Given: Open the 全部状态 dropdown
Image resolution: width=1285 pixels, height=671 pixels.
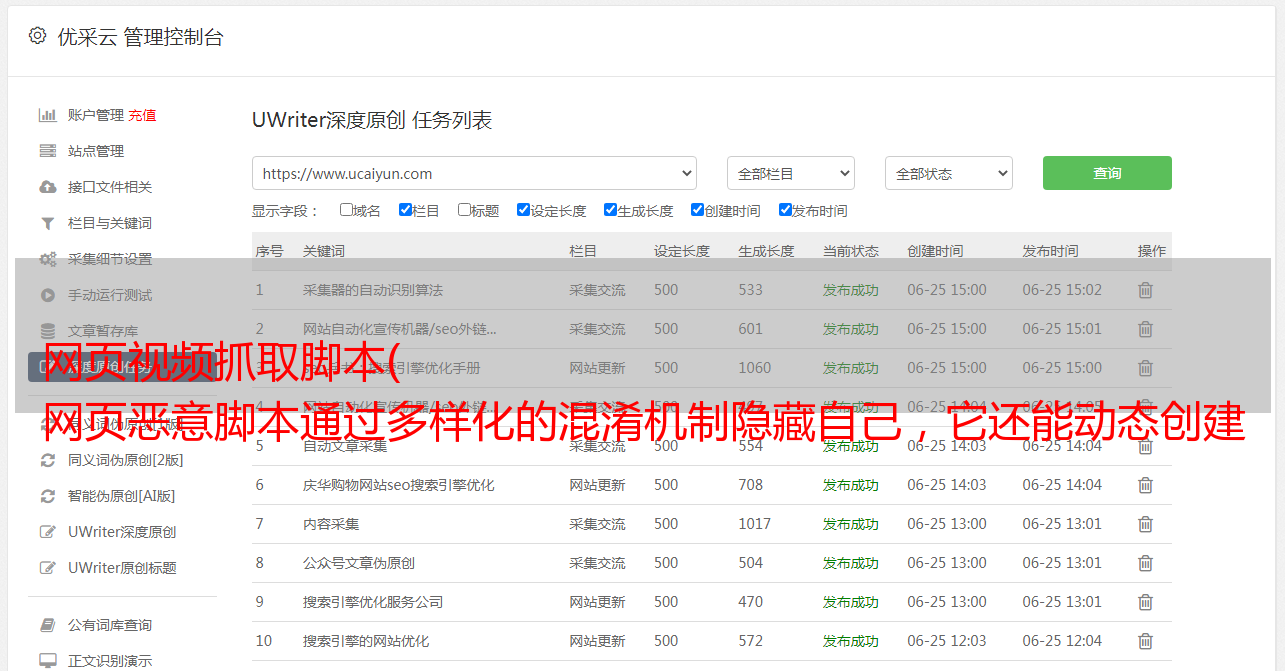Looking at the screenshot, I should [x=949, y=173].
